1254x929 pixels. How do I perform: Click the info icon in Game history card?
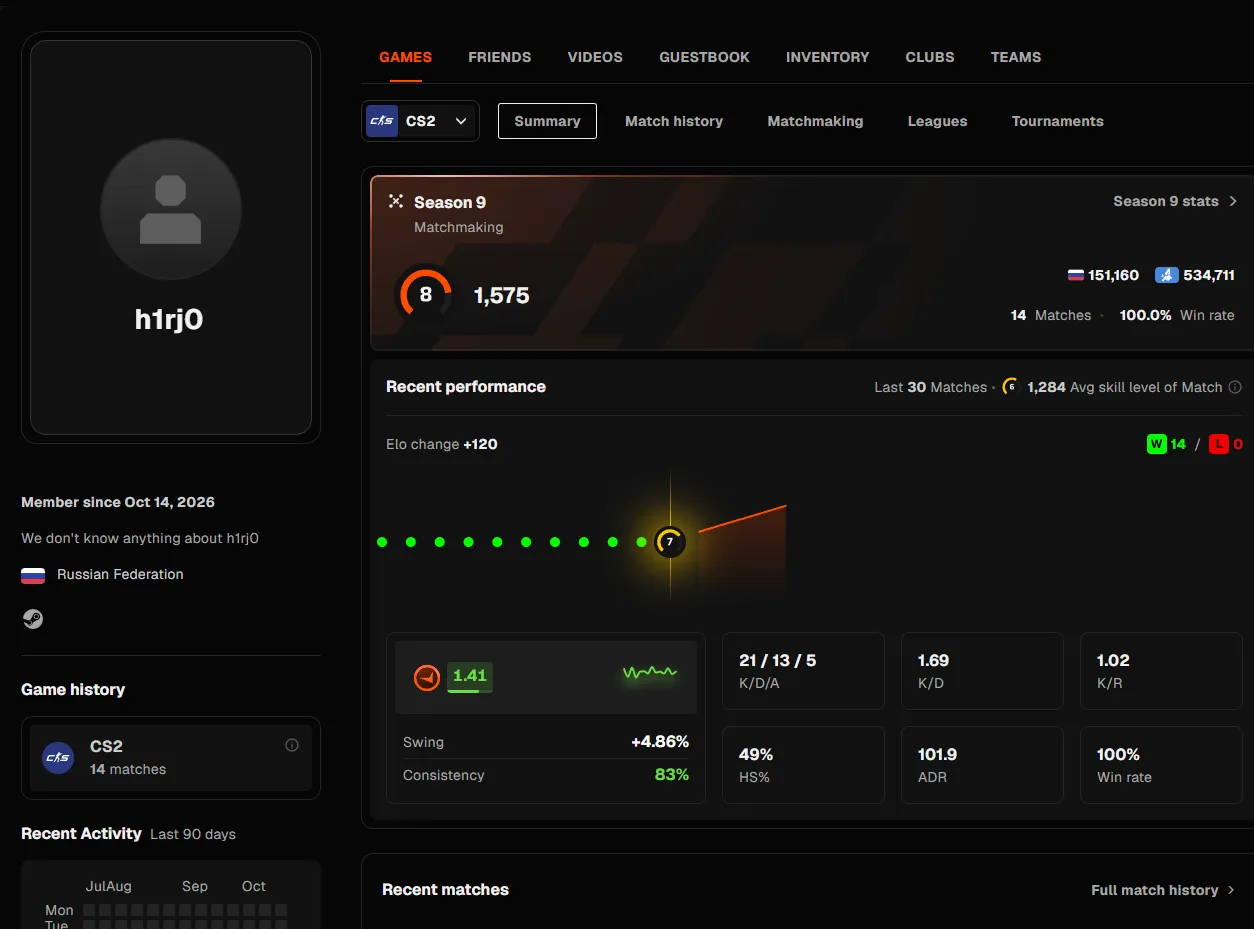pyautogui.click(x=292, y=745)
